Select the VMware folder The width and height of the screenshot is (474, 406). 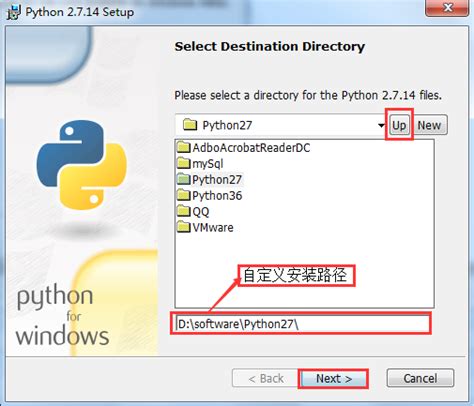pos(205,228)
